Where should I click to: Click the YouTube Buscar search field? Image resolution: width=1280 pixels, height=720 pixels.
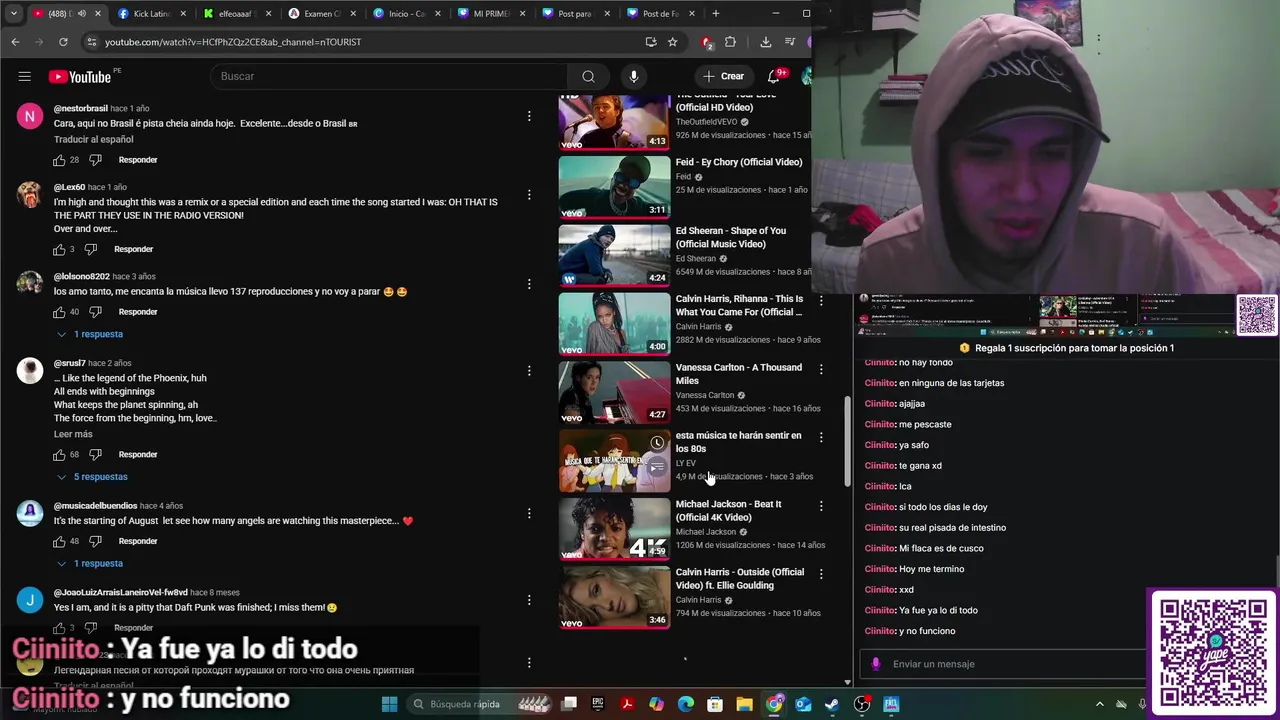pyautogui.click(x=390, y=76)
